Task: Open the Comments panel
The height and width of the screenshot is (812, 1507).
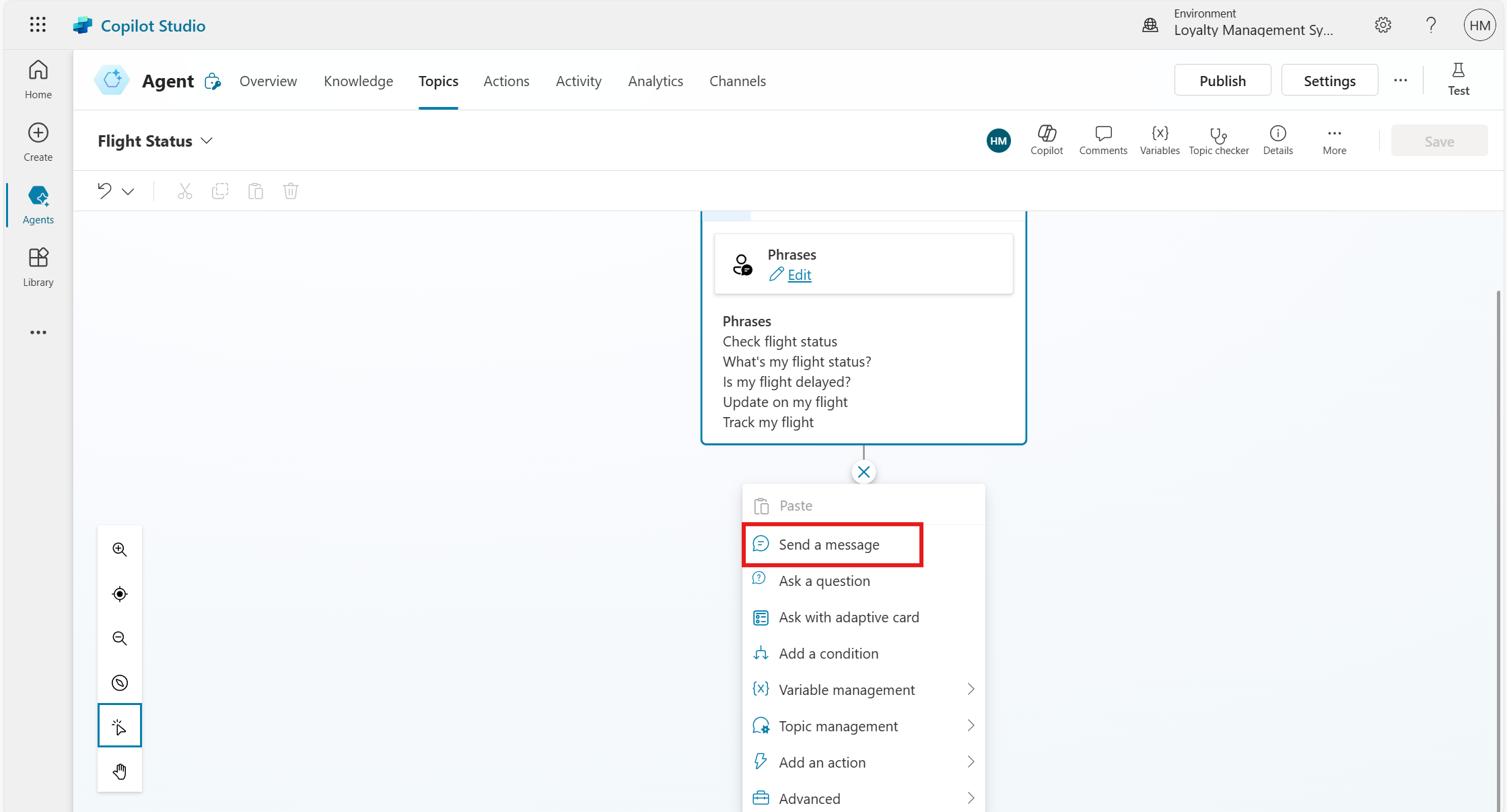Action: 1102,141
